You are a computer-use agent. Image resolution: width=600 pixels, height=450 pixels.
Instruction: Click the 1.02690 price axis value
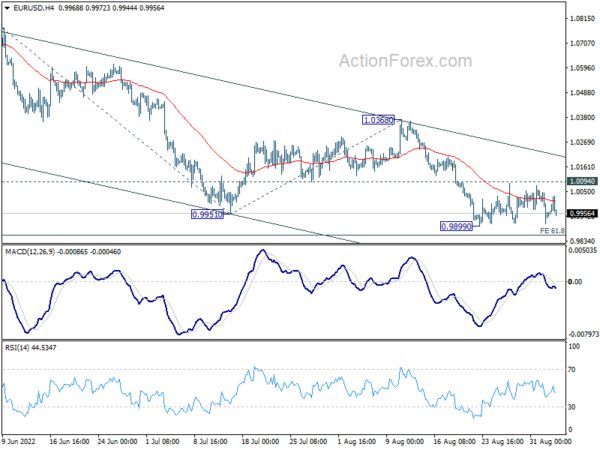click(582, 142)
